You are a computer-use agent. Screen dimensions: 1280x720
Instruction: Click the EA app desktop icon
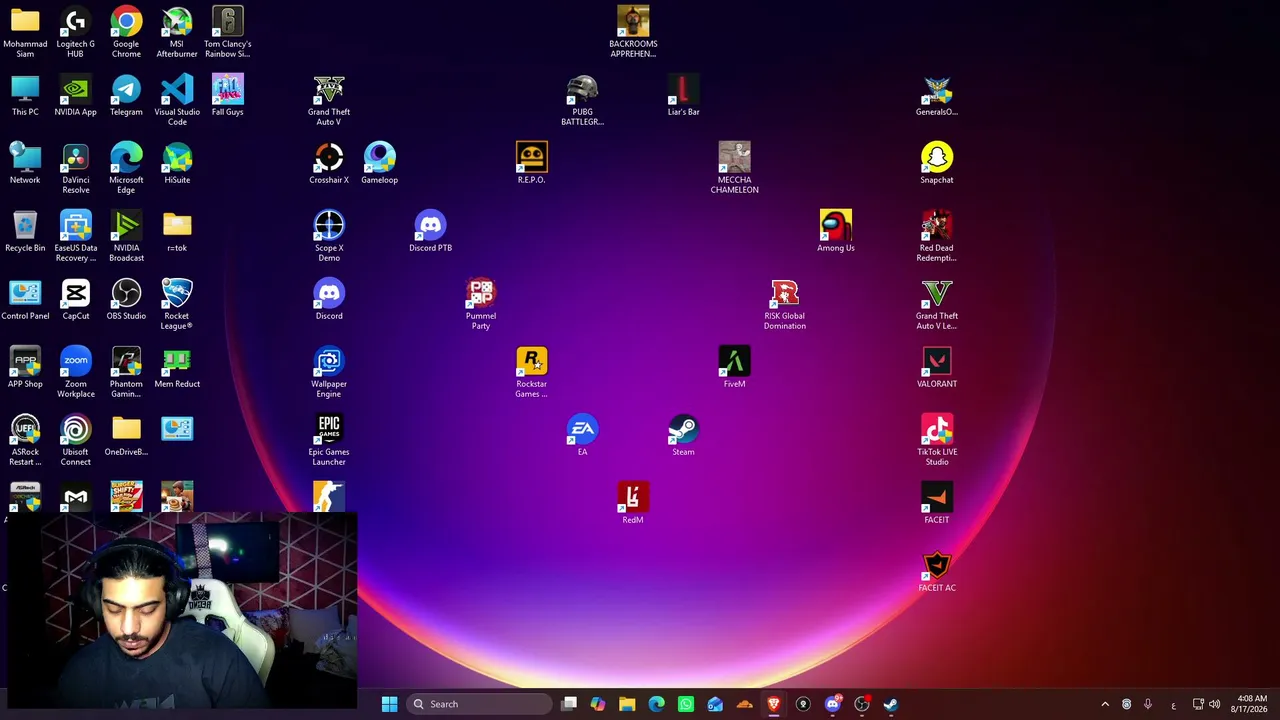[x=582, y=435]
